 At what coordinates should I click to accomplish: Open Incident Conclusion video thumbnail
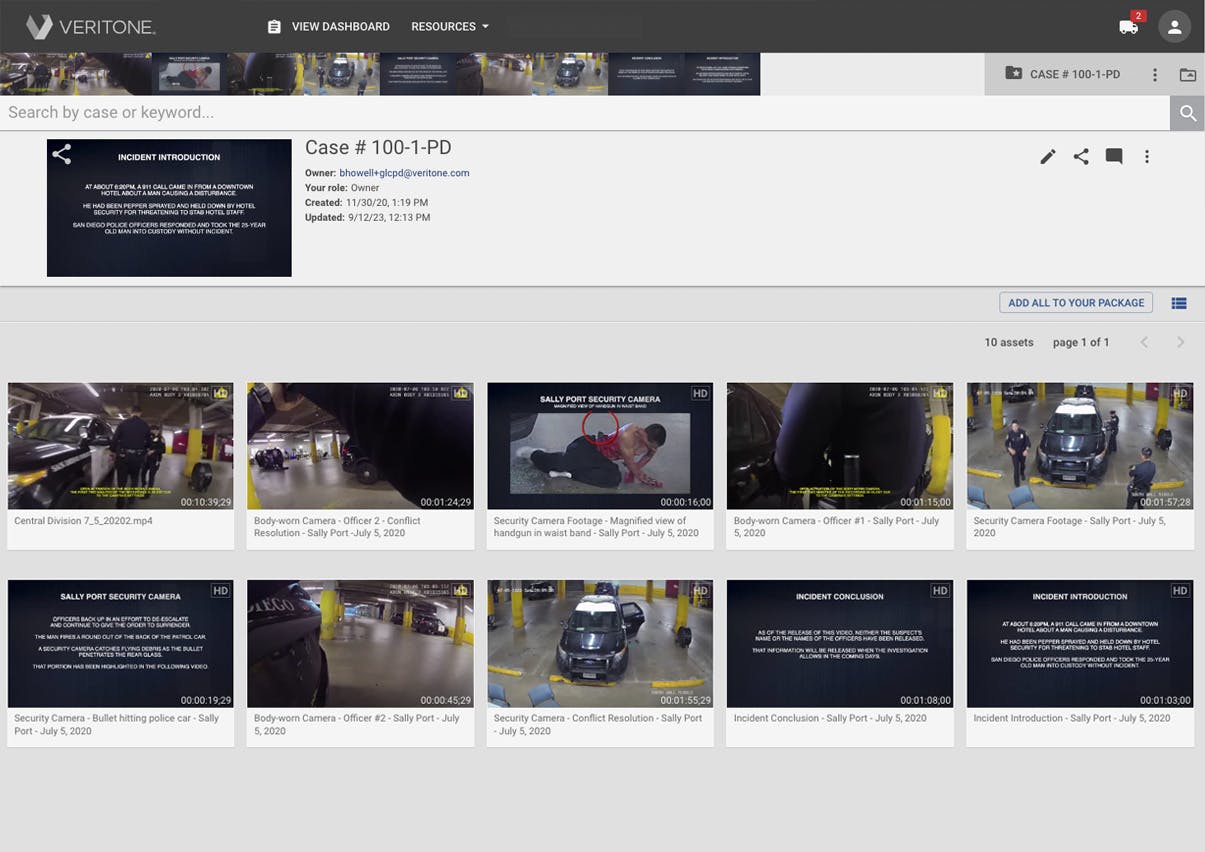[x=840, y=644]
